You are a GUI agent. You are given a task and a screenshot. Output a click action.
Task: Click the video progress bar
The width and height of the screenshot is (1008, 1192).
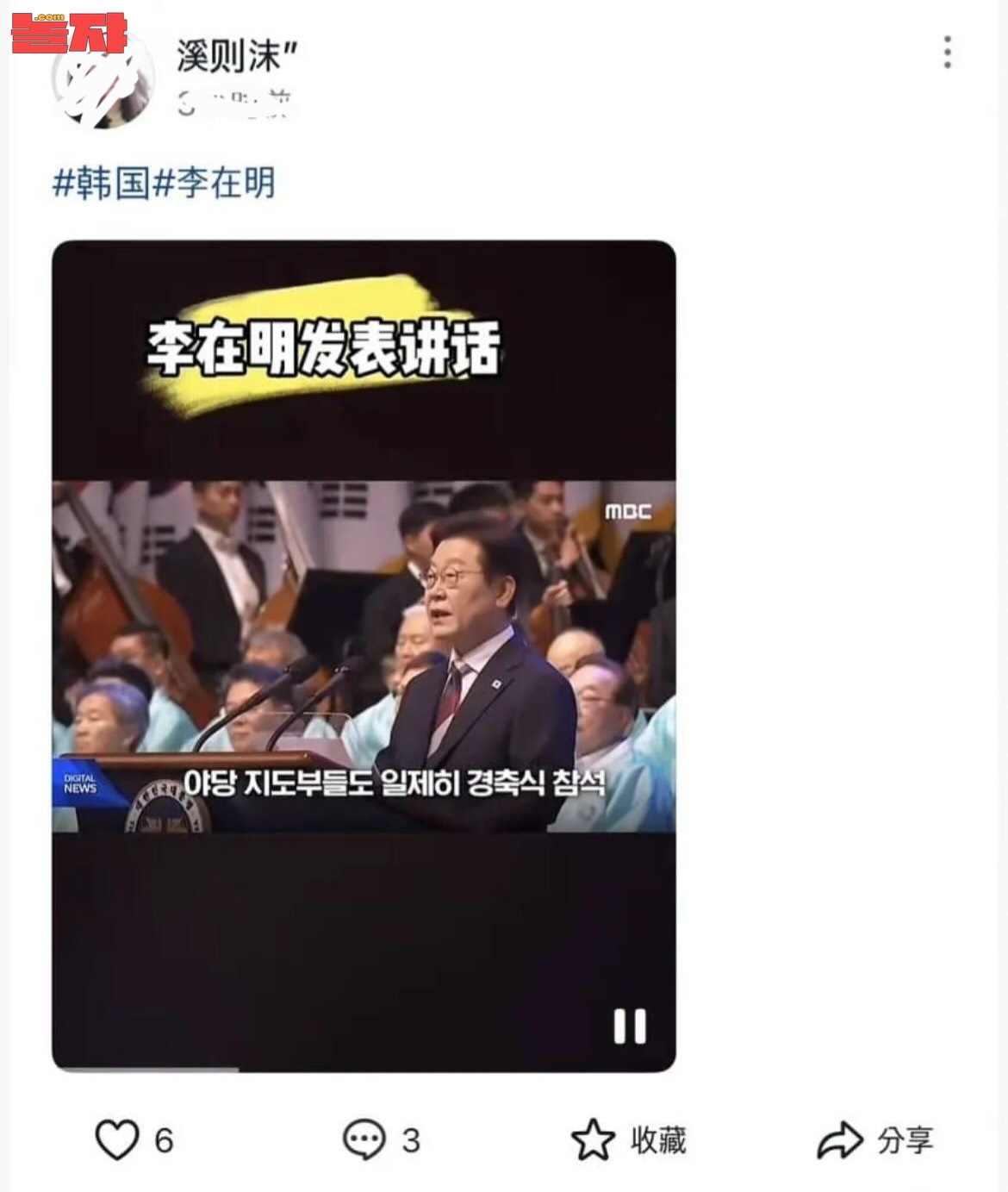(x=364, y=1070)
